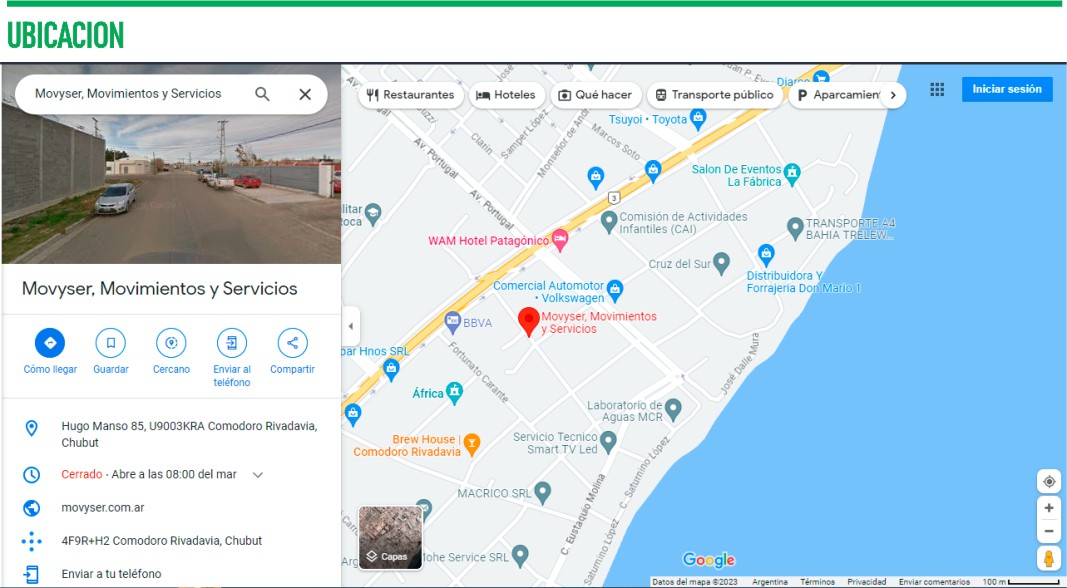Click the BBVA bank marker
This screenshot has width=1067, height=588.
click(x=453, y=323)
